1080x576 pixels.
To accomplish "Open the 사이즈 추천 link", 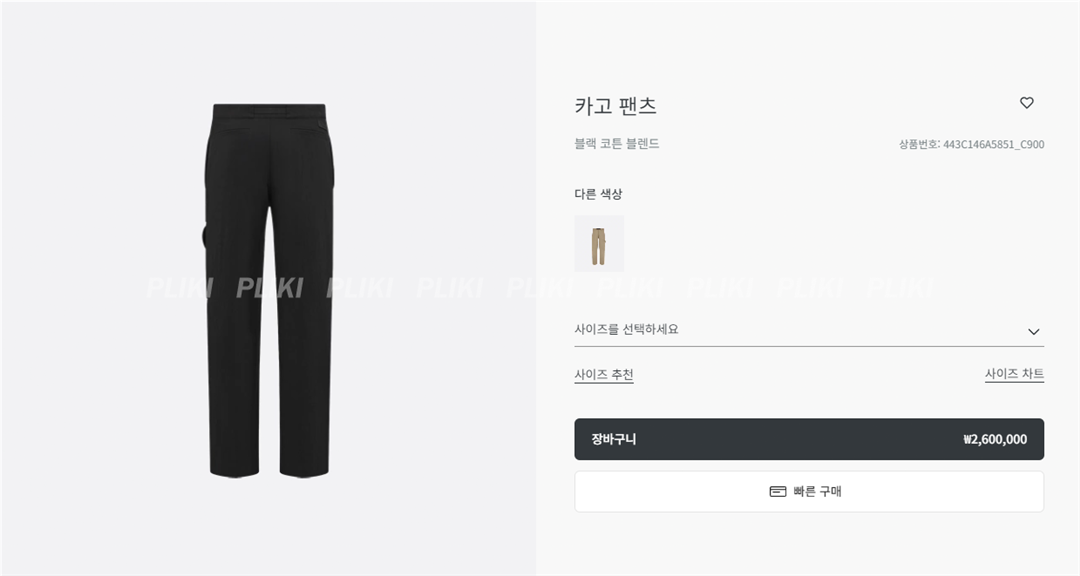I will point(604,375).
